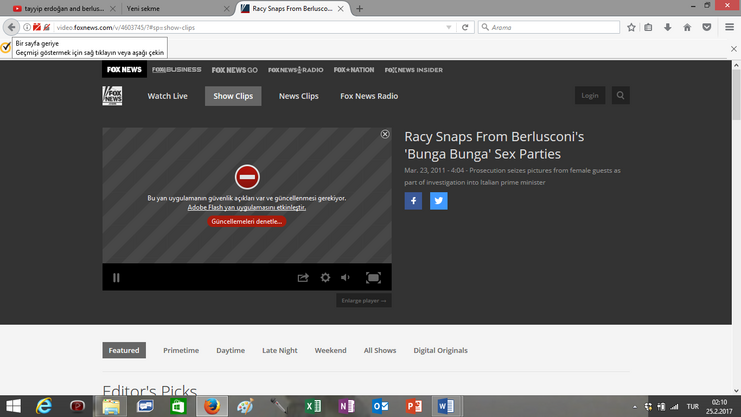Open Fox News Go link
The image size is (741, 417).
(x=234, y=70)
